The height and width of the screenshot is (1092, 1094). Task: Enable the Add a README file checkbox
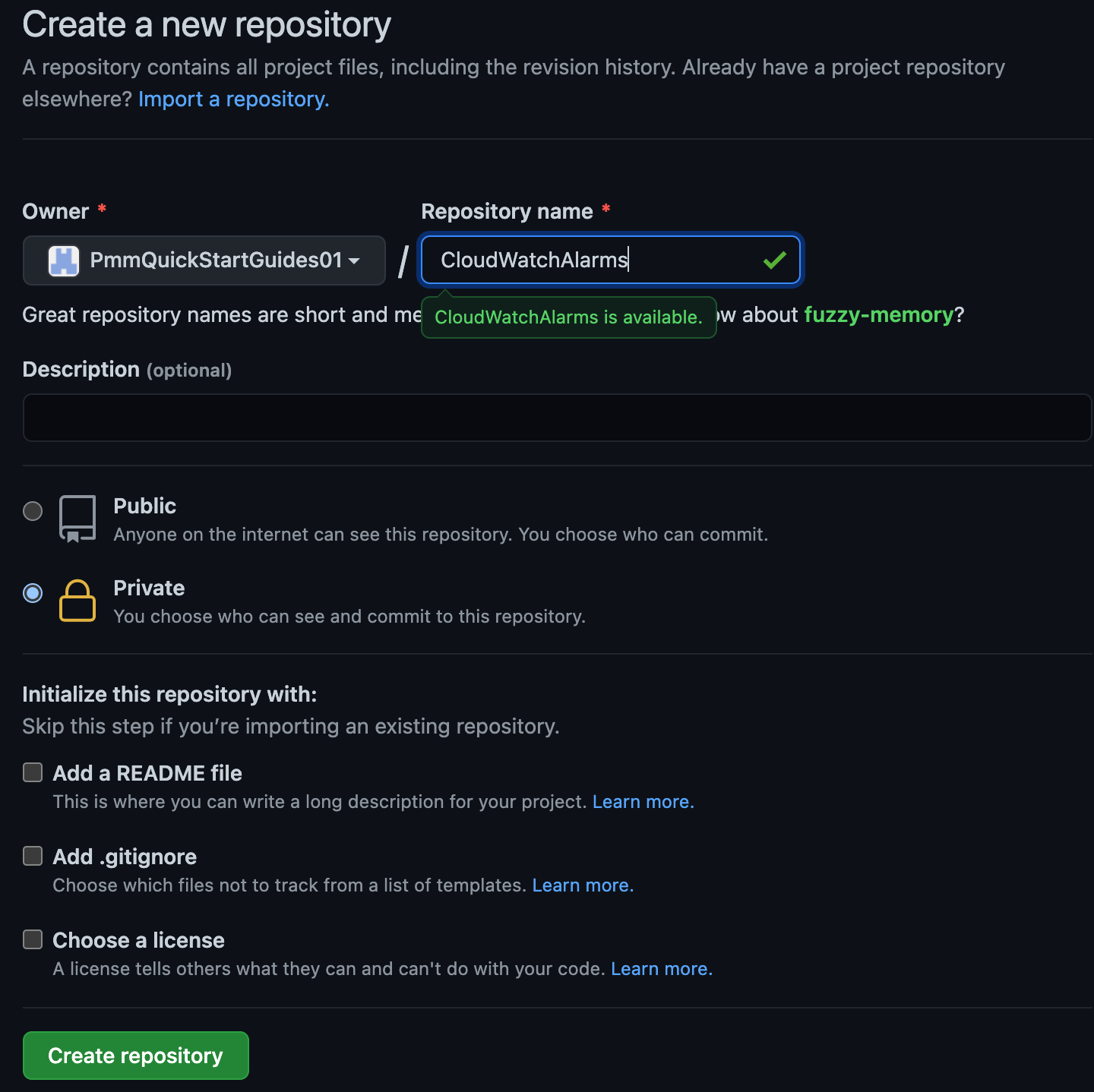(33, 772)
